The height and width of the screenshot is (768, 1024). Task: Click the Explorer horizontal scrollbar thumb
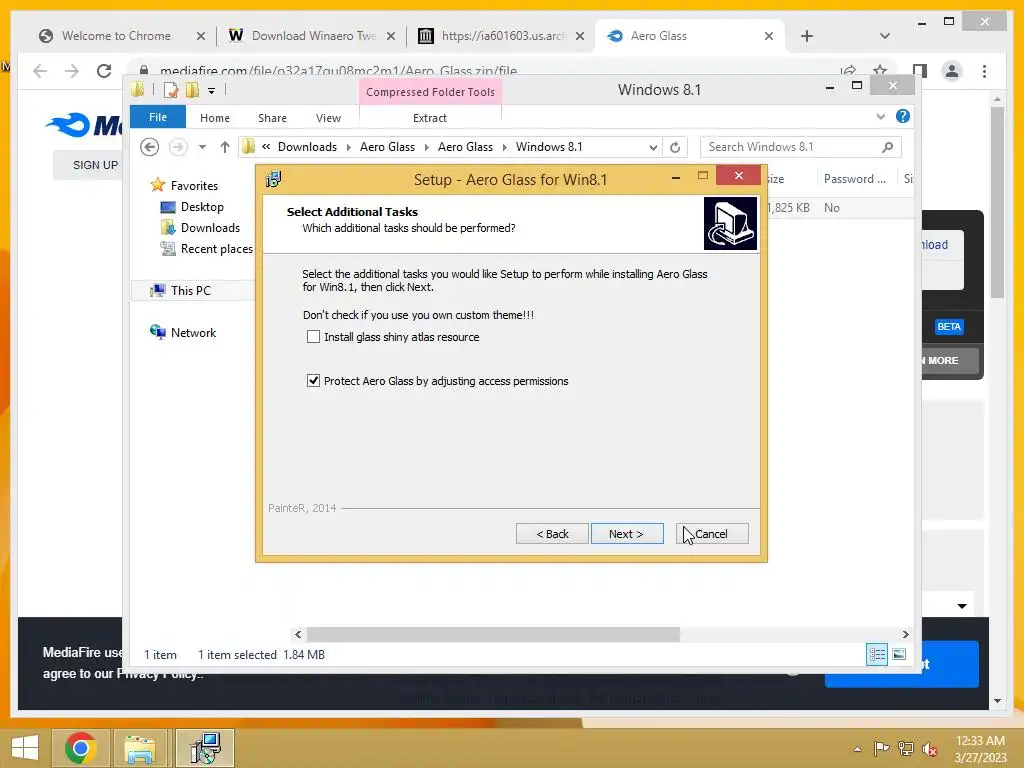tap(493, 634)
